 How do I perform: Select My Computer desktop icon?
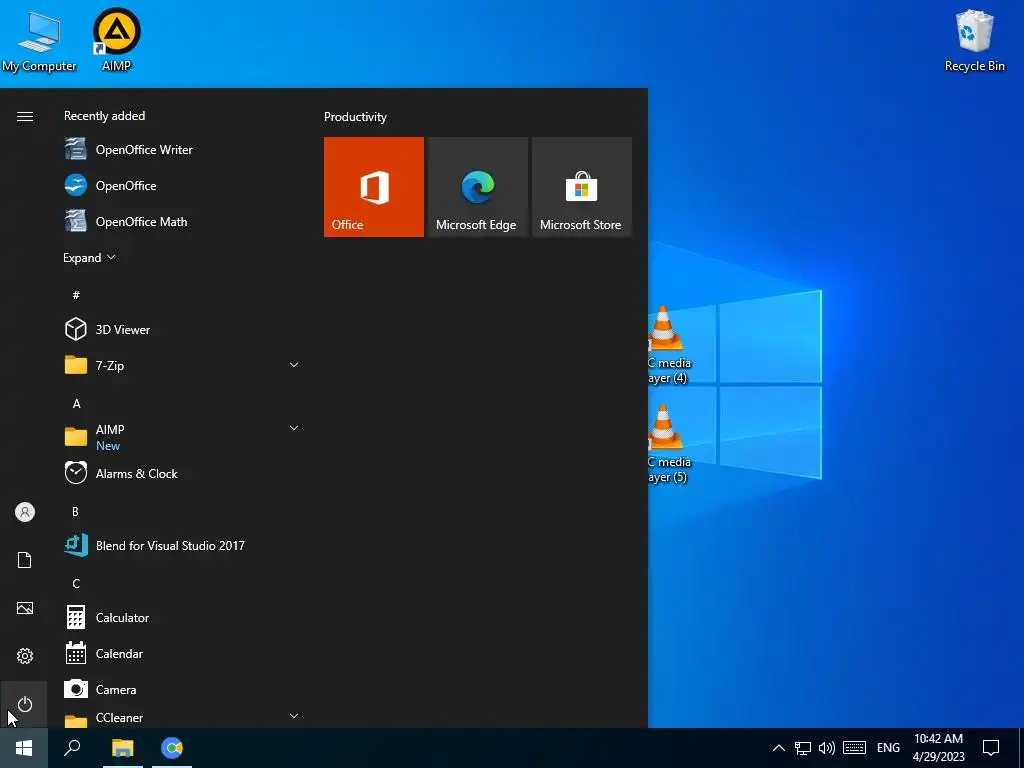(x=39, y=40)
